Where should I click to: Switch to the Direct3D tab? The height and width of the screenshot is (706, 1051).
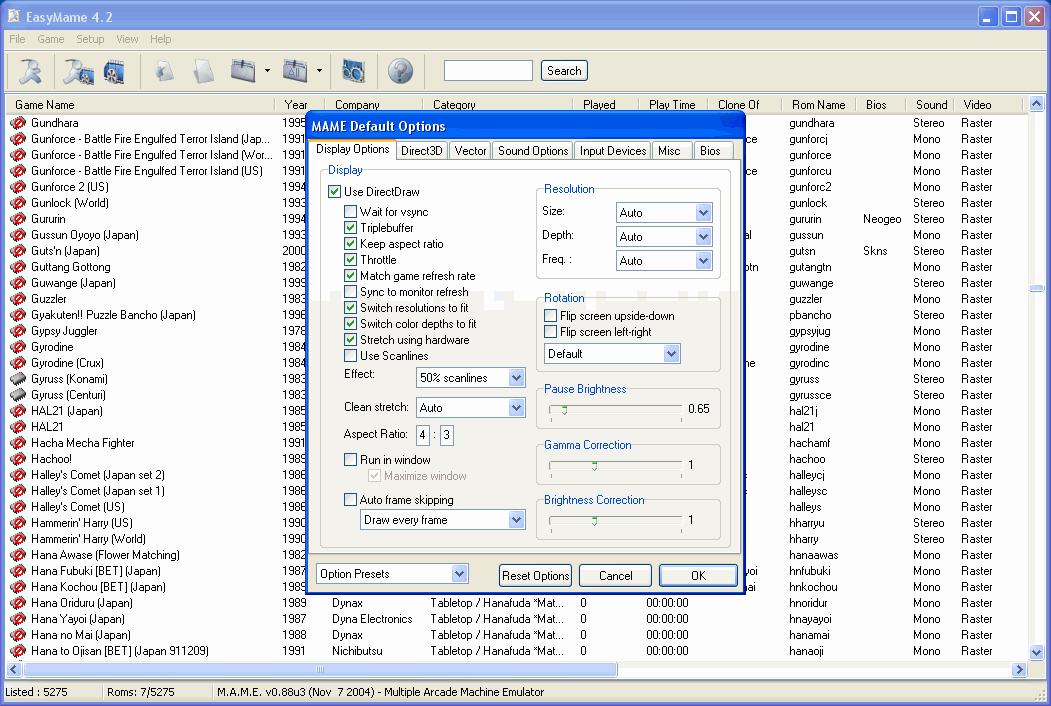[x=422, y=151]
